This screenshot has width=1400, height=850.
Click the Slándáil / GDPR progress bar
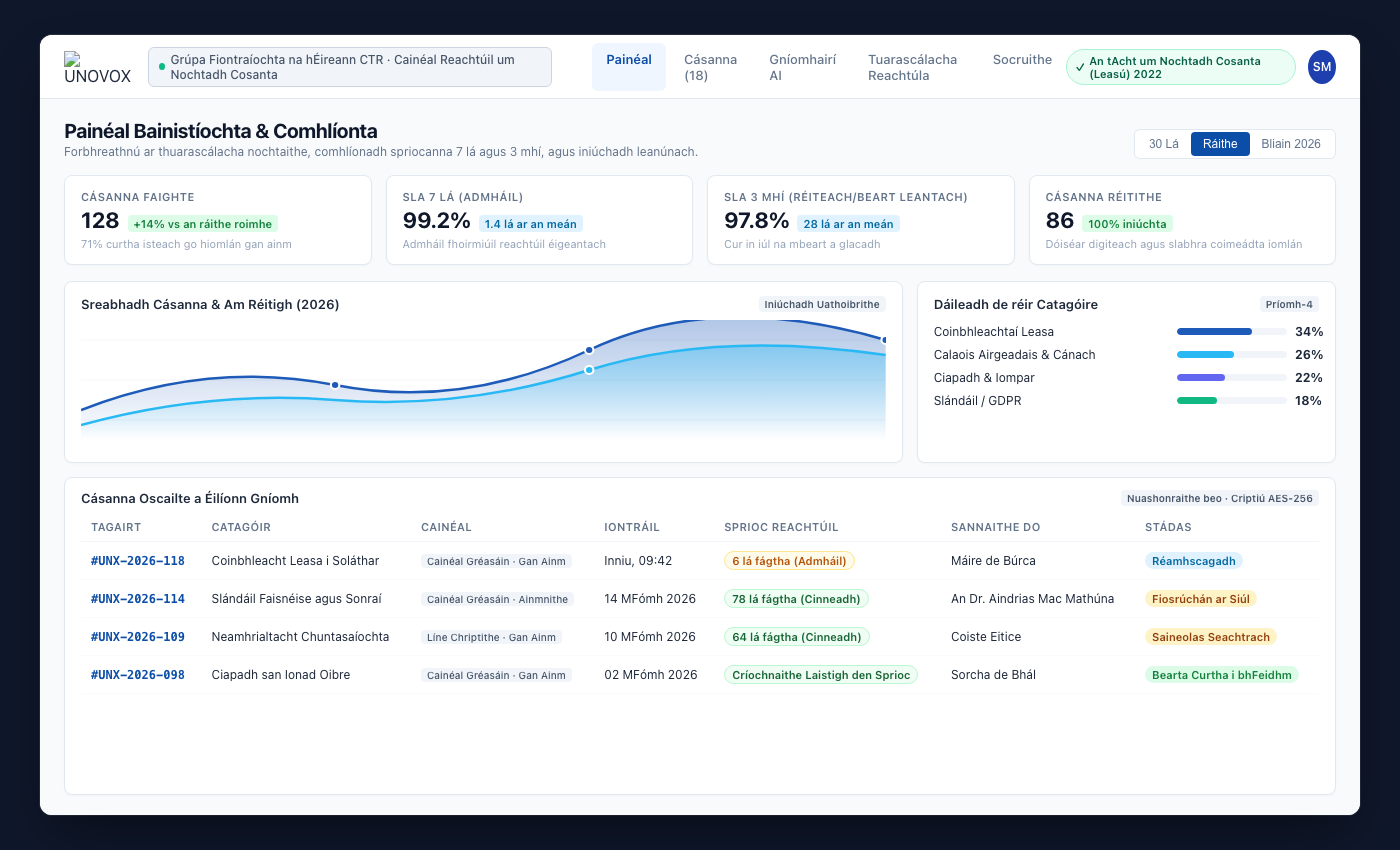[x=1232, y=400]
